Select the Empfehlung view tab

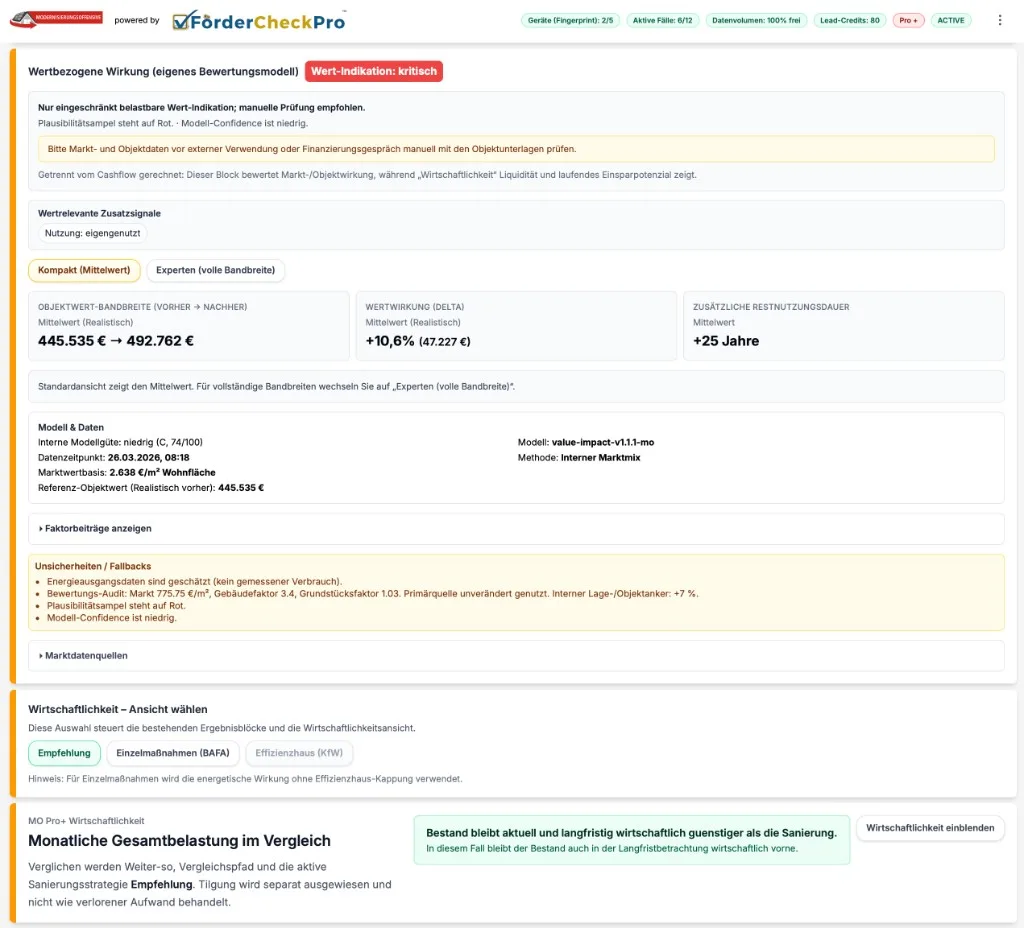tap(64, 753)
